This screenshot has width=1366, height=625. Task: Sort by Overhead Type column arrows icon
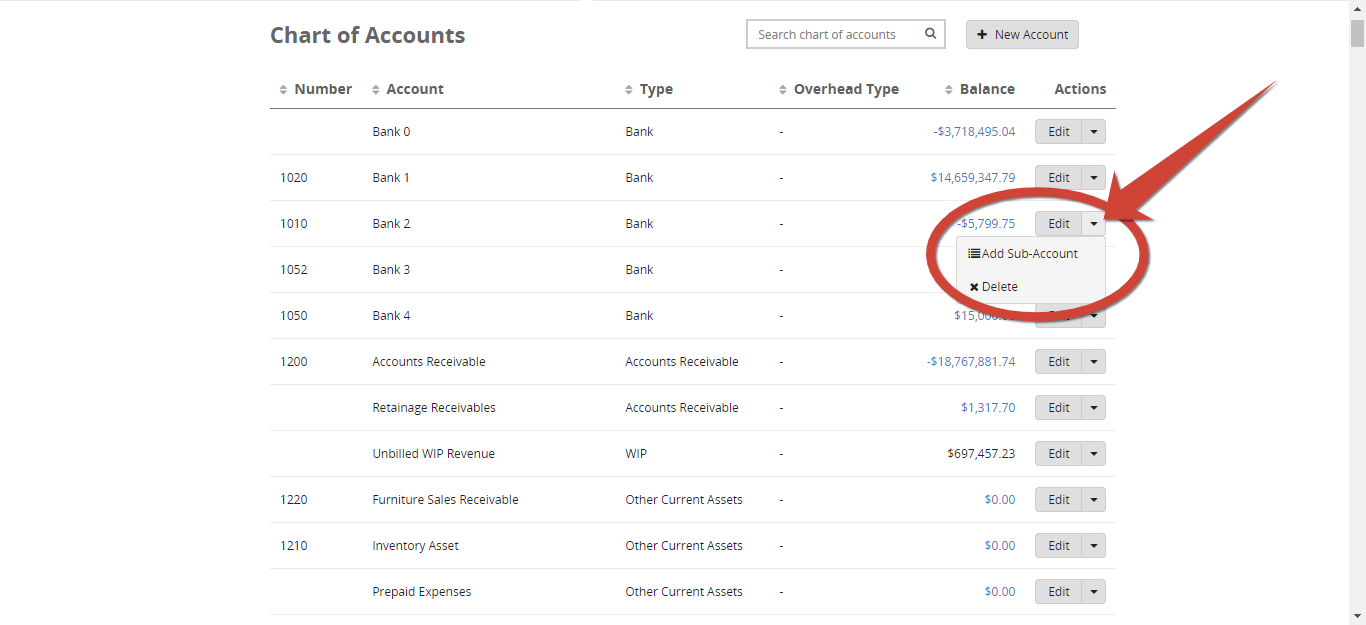[783, 90]
